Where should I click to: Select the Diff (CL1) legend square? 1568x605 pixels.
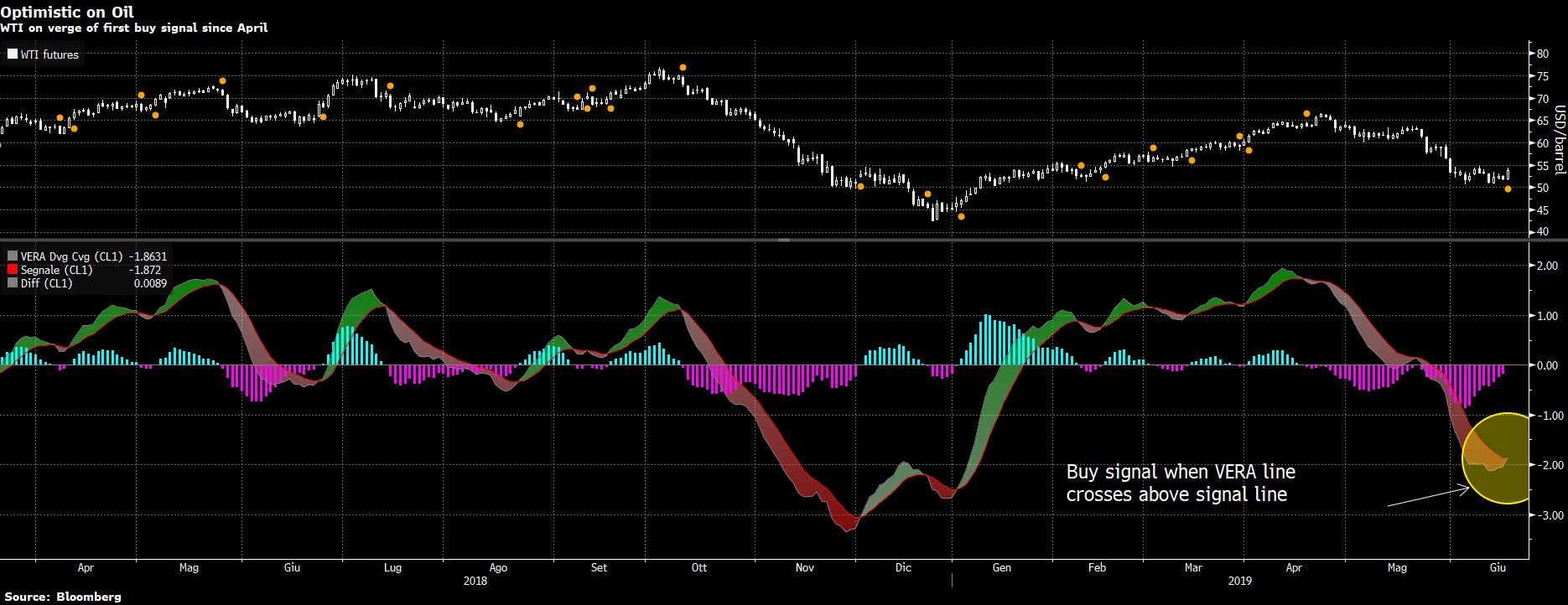tap(13, 284)
